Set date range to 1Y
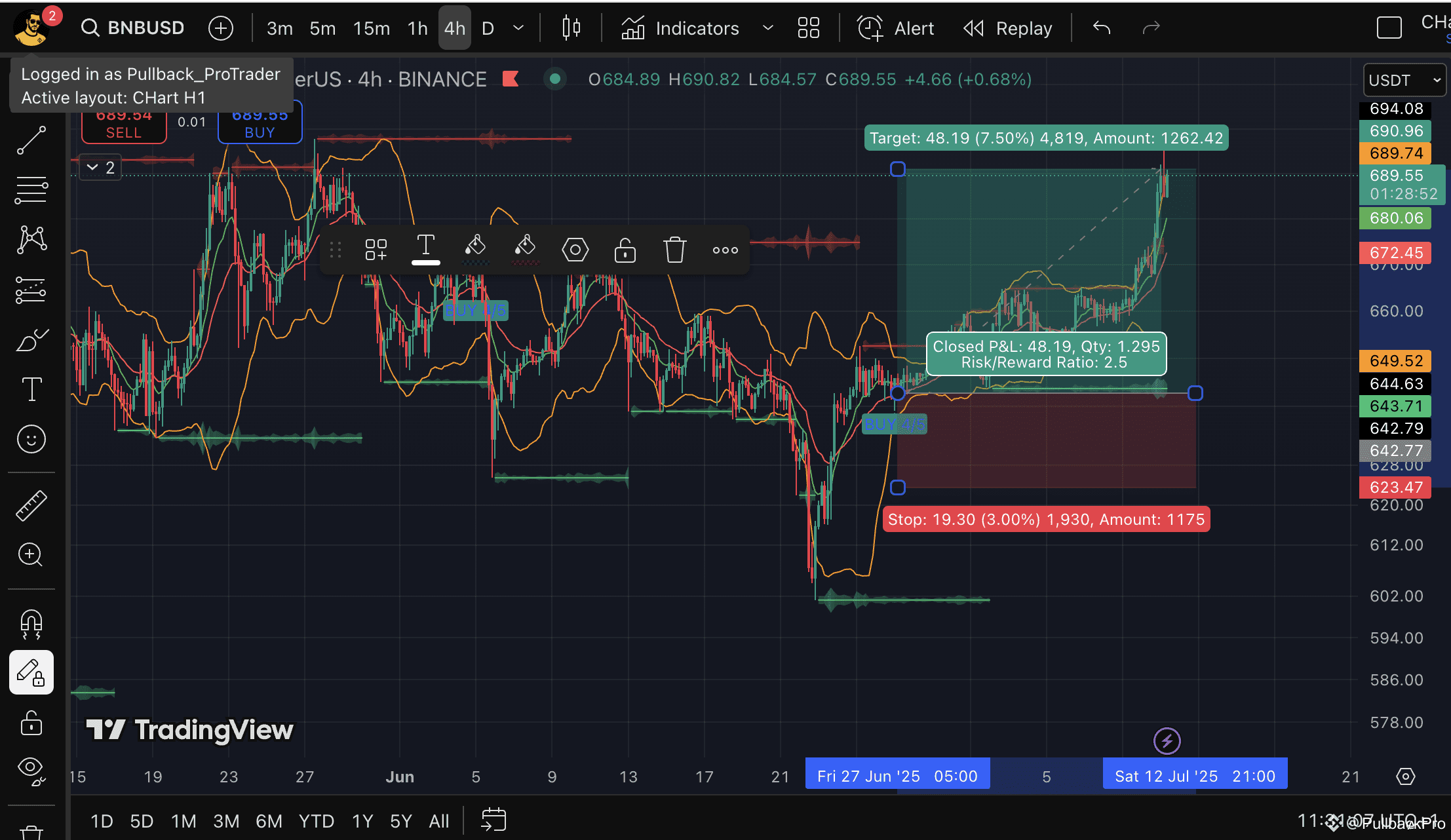The height and width of the screenshot is (840, 1451). click(362, 821)
